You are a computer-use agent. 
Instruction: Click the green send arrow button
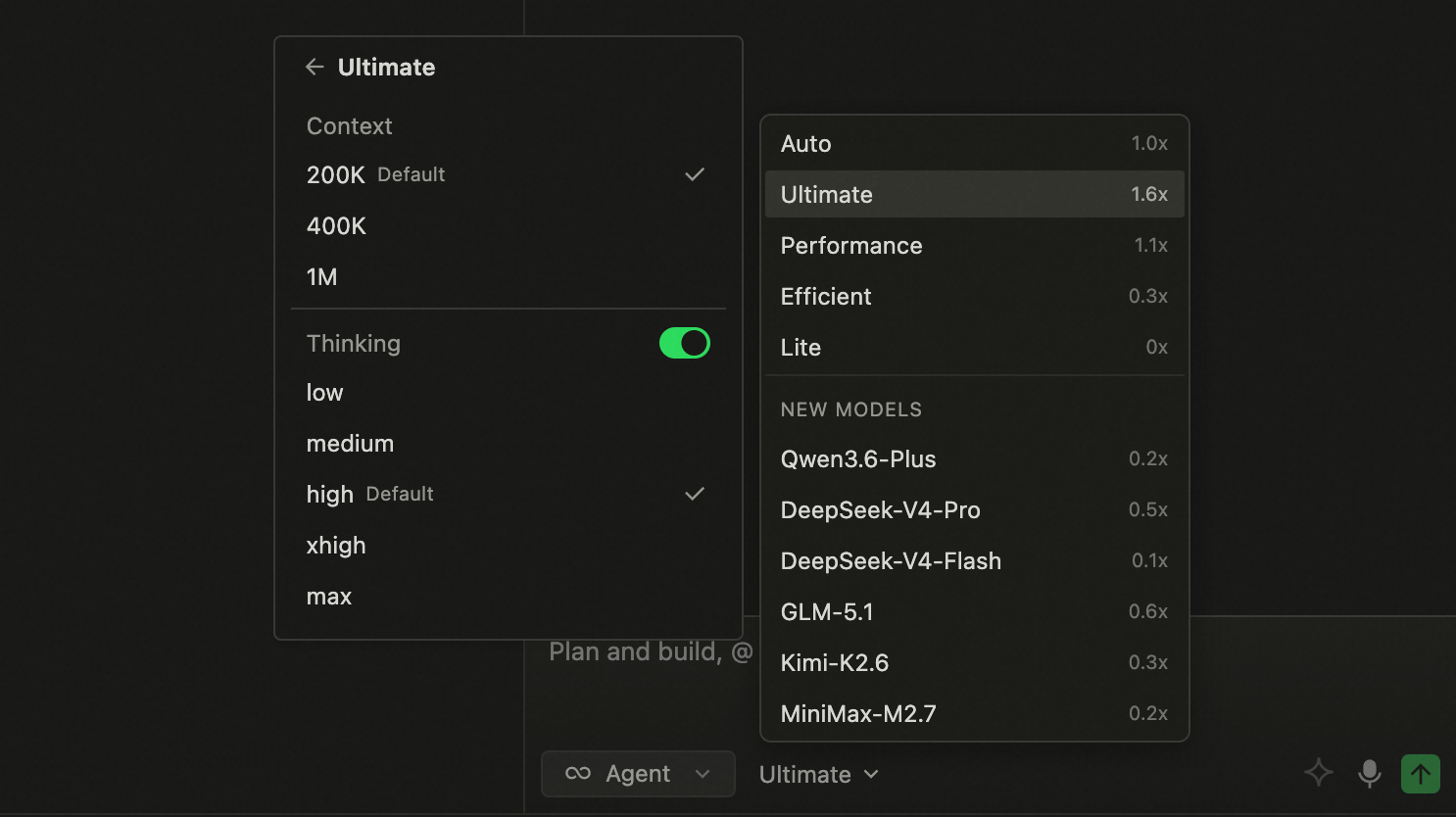pos(1421,774)
